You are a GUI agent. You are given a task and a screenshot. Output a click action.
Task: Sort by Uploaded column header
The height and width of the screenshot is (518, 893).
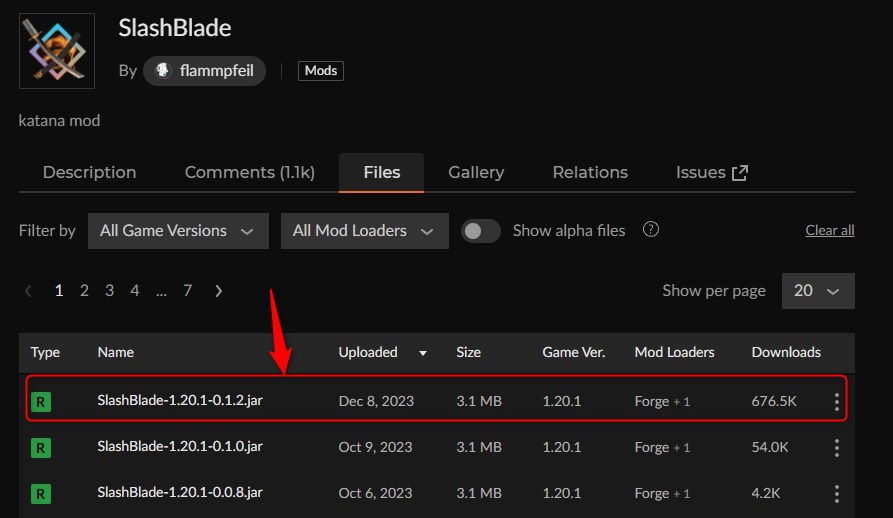(368, 352)
